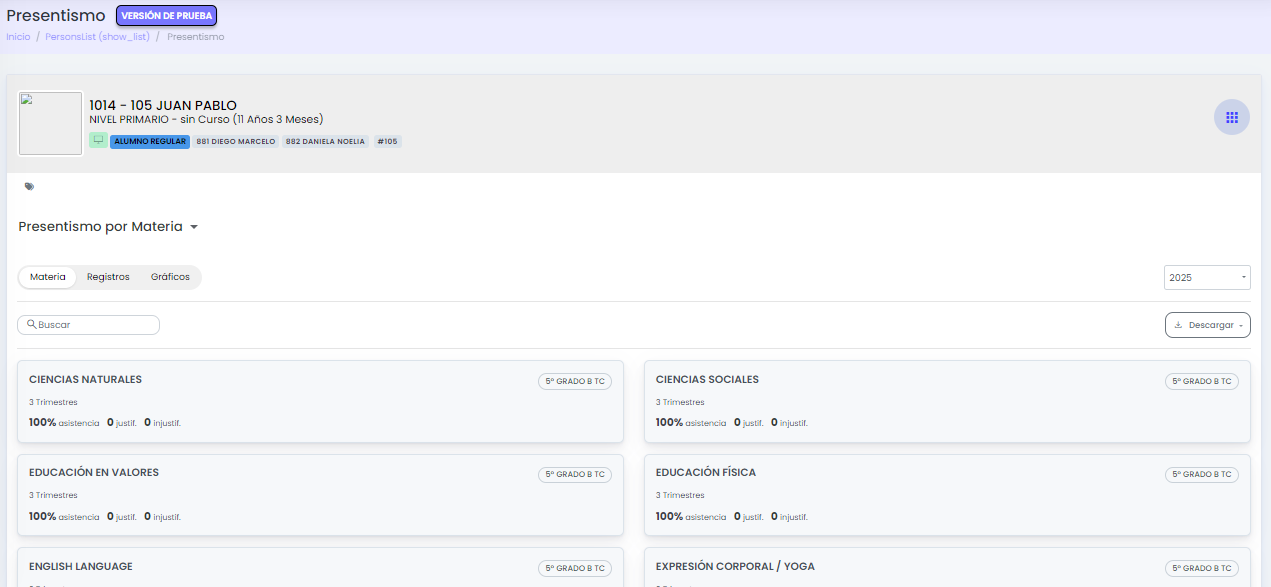1271x587 pixels.
Task: Open the 882 DANIELA NOELIA tag
Action: [326, 141]
